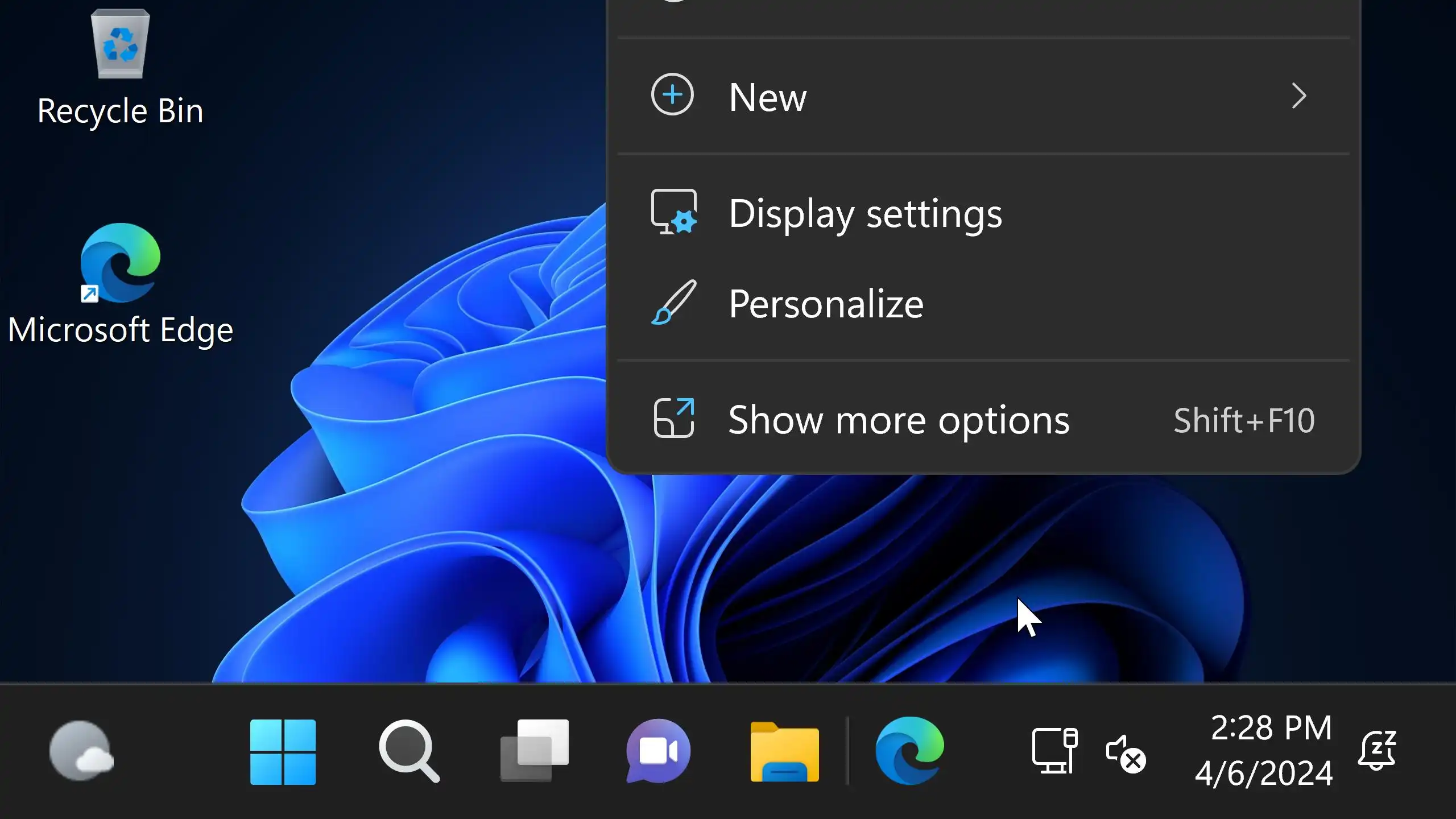This screenshot has width=1456, height=819.
Task: Click Show more options entry
Action: click(x=899, y=420)
